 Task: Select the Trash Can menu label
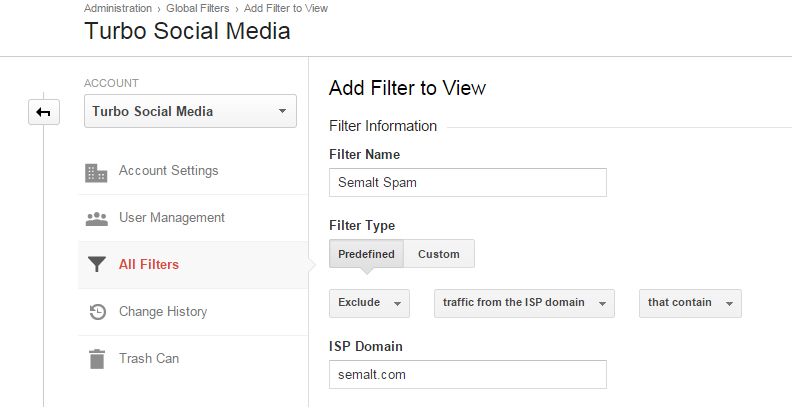[x=150, y=359]
